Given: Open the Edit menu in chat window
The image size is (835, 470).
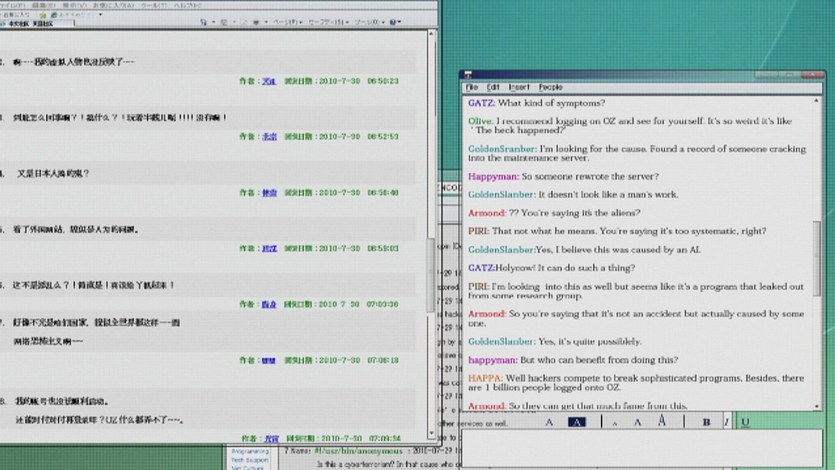Looking at the screenshot, I should (x=494, y=88).
